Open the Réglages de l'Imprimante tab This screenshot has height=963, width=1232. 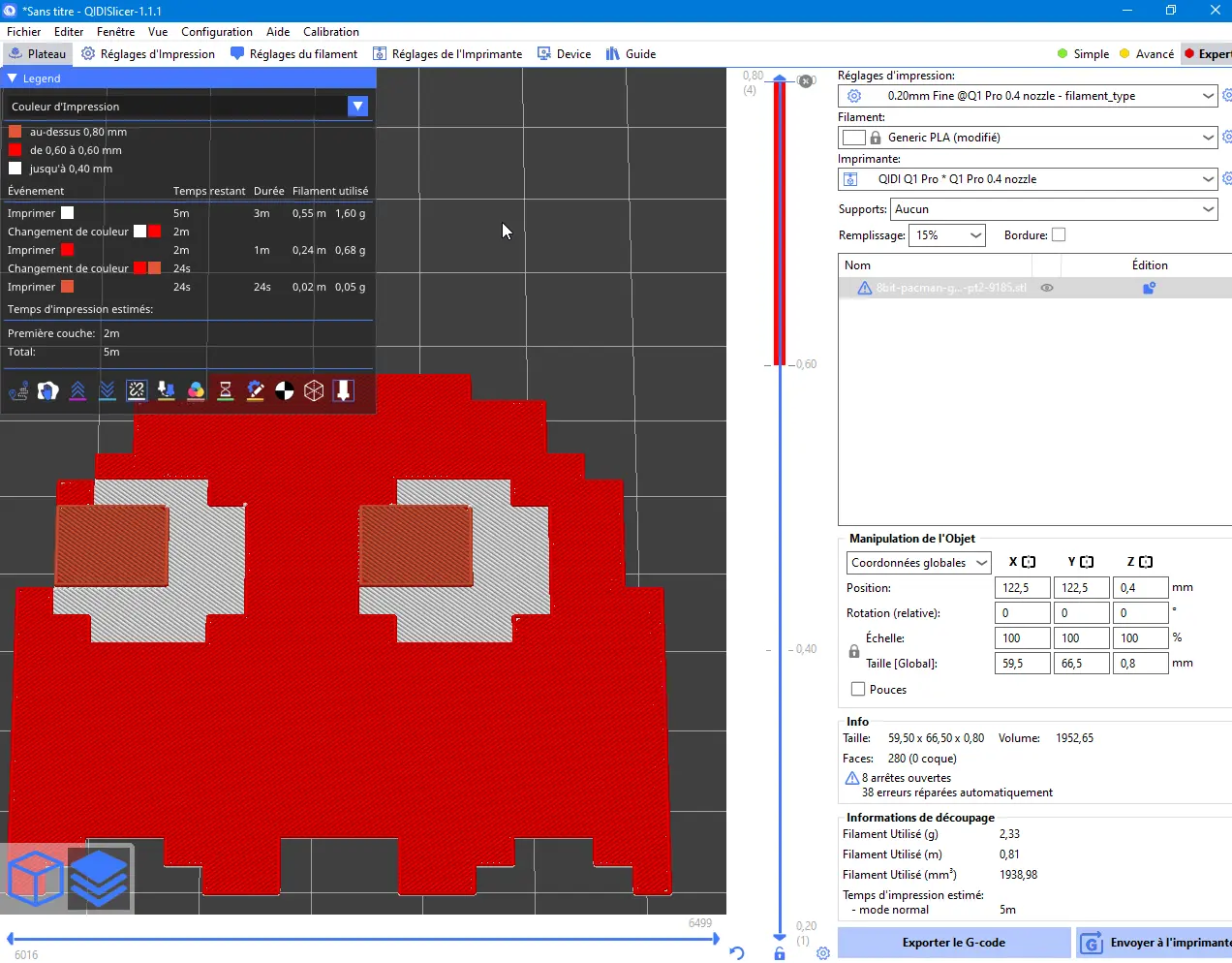[x=447, y=54]
